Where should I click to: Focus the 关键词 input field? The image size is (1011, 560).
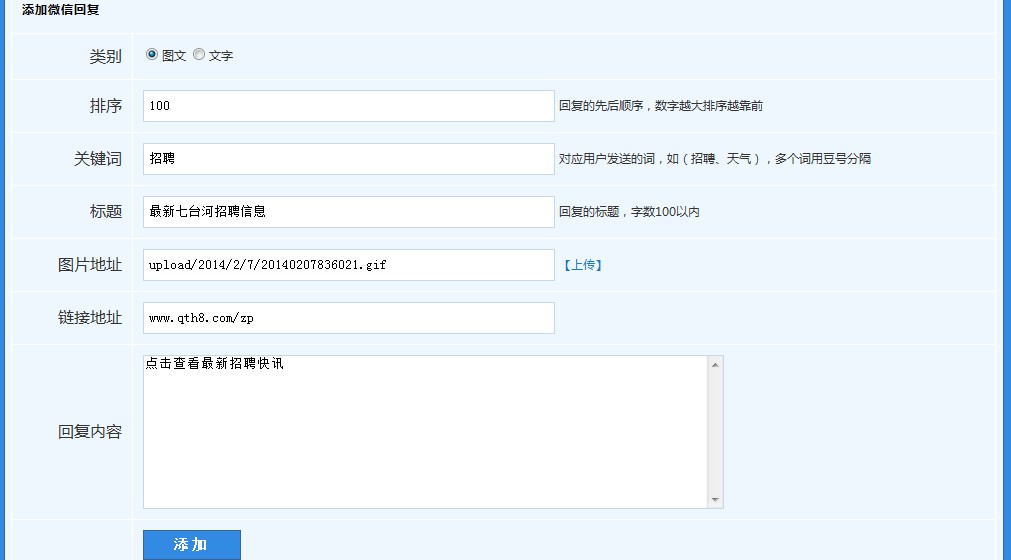pyautogui.click(x=348, y=159)
